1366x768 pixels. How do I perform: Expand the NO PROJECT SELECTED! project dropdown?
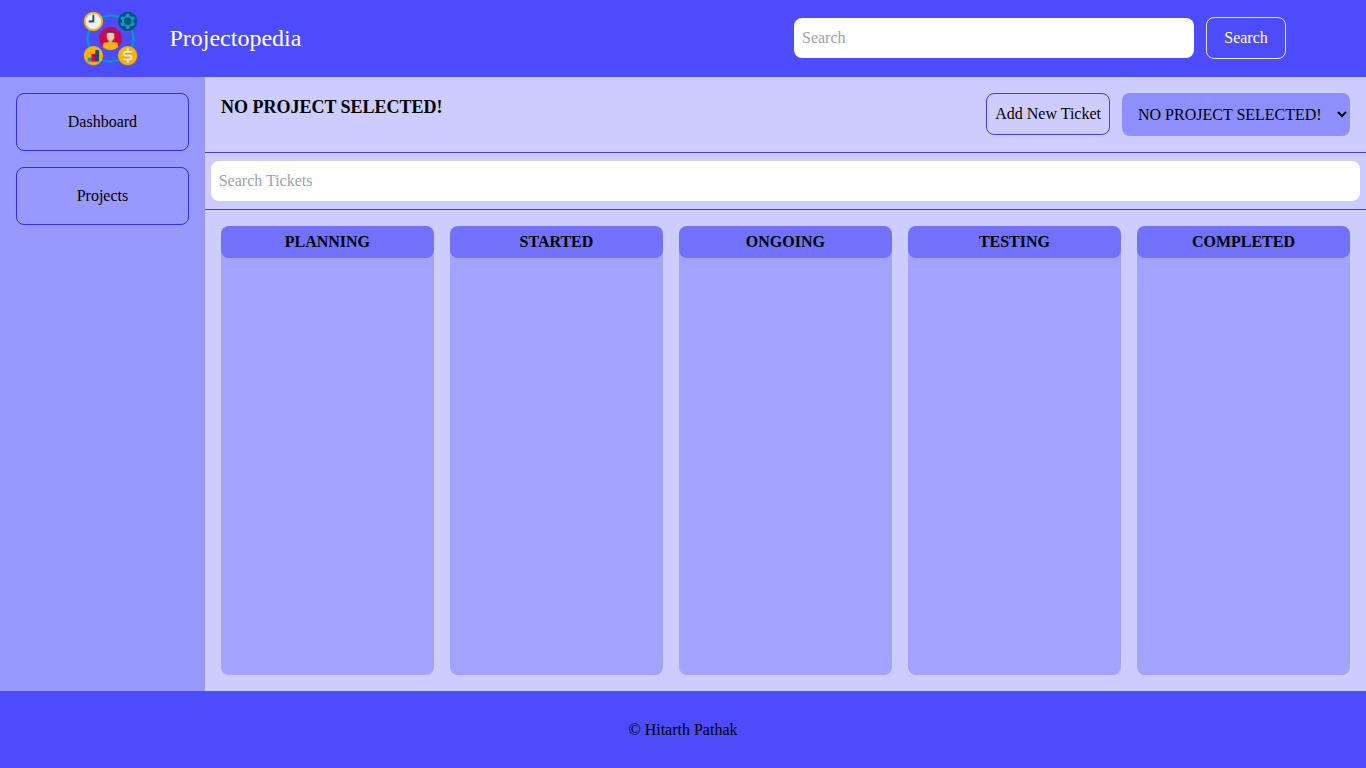click(1235, 114)
